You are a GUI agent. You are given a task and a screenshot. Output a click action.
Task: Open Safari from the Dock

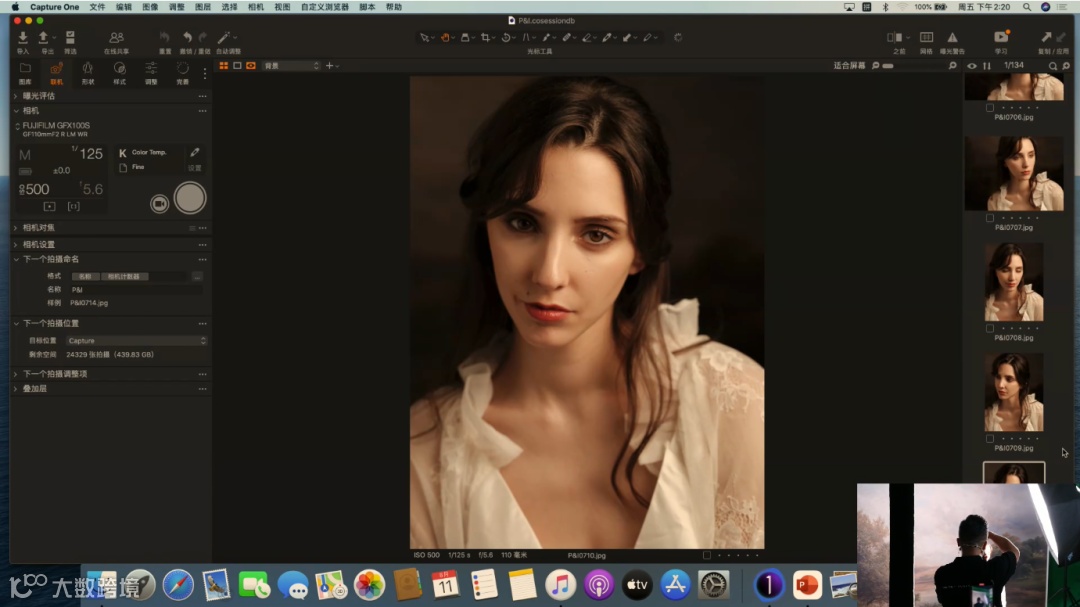[x=178, y=585]
